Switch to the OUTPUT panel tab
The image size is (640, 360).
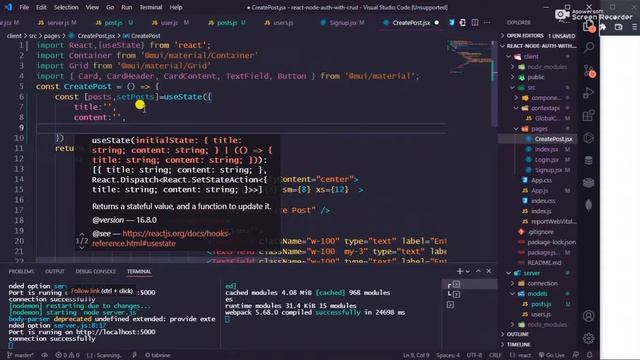point(55,271)
